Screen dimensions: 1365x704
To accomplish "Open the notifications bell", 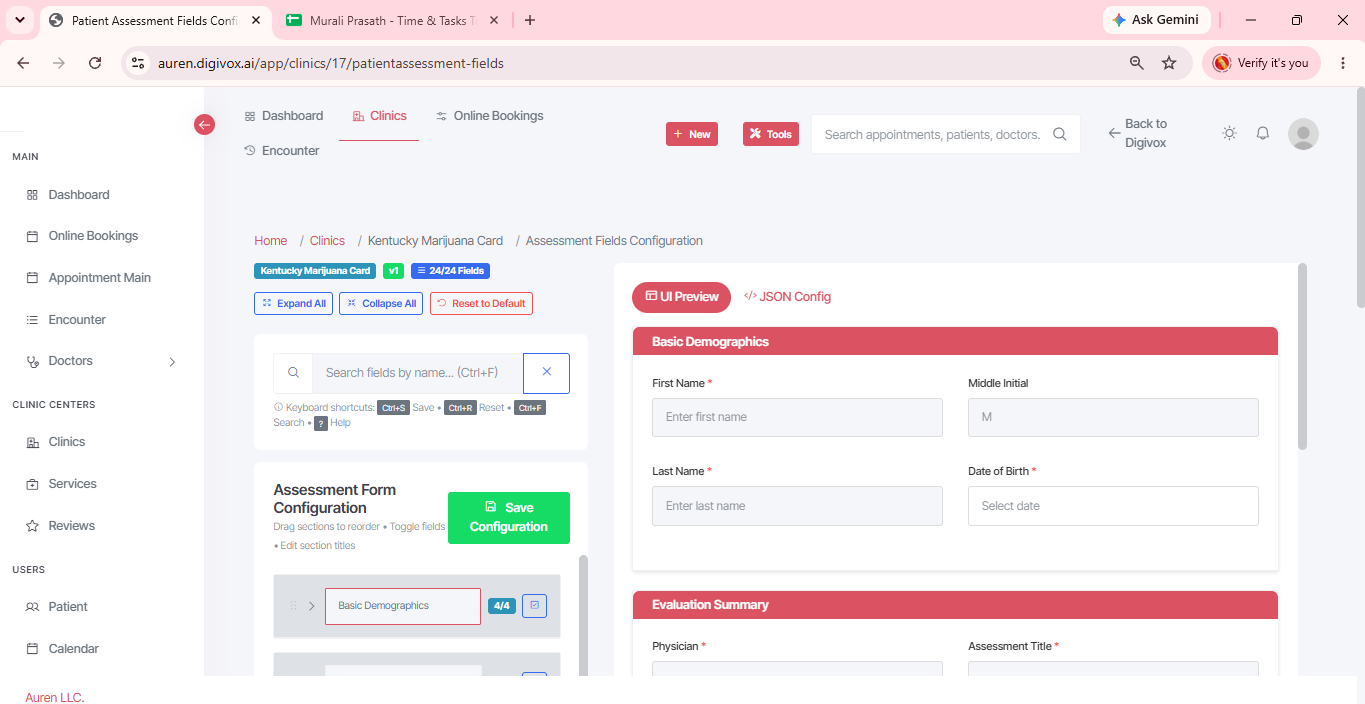I will tap(1263, 133).
